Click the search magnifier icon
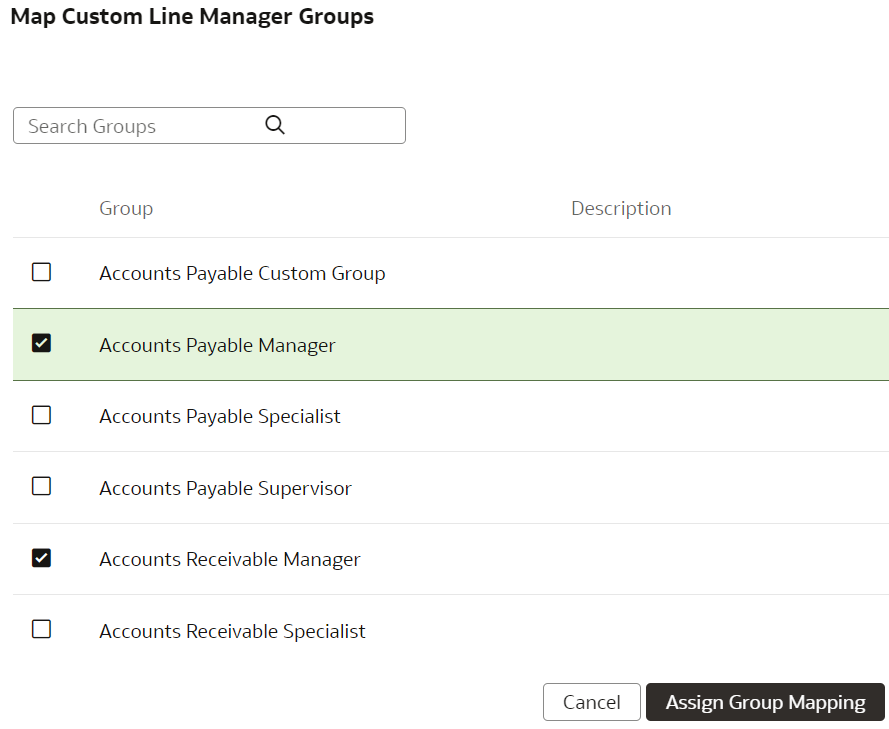The image size is (889, 729). (274, 124)
